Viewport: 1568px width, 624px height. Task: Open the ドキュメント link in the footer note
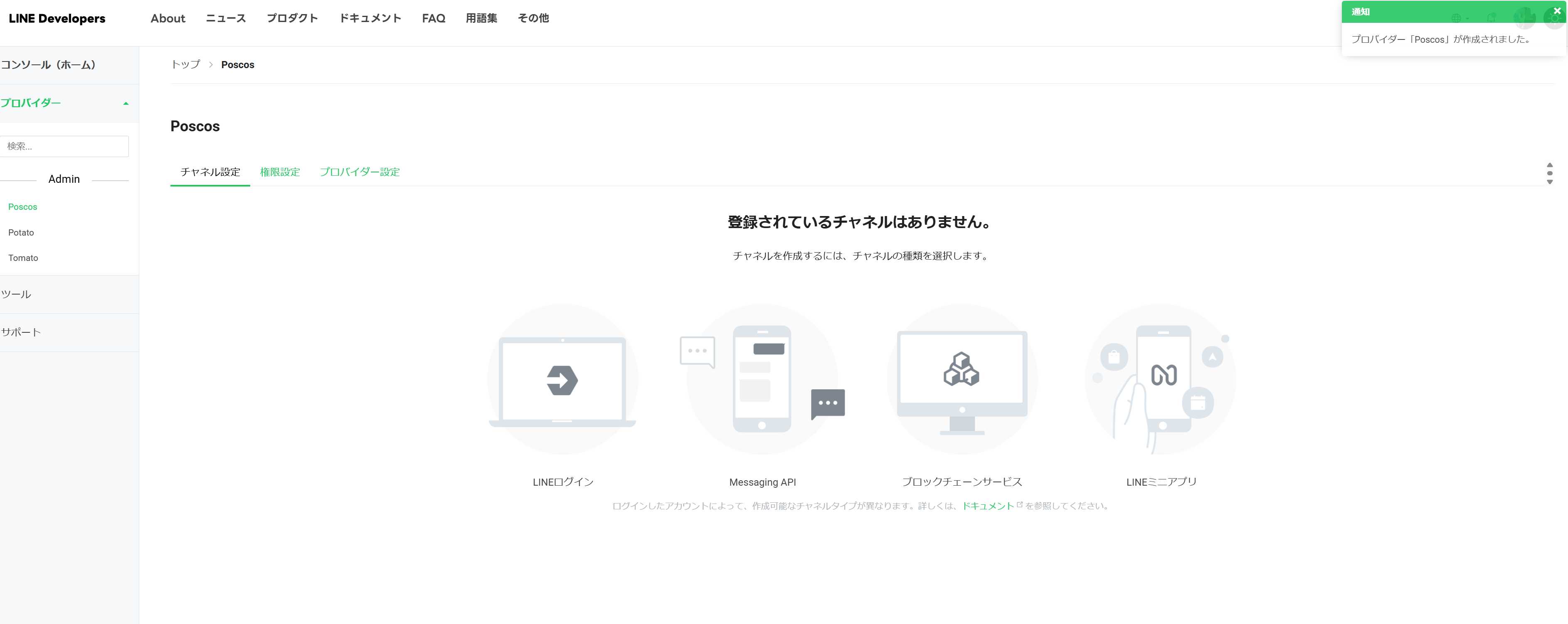tap(988, 506)
